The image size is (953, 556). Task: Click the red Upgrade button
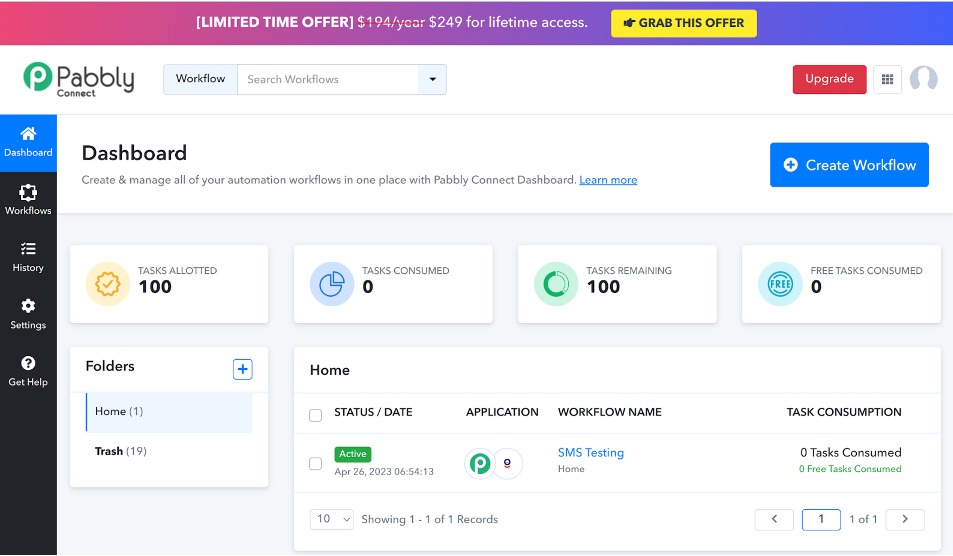tap(829, 79)
